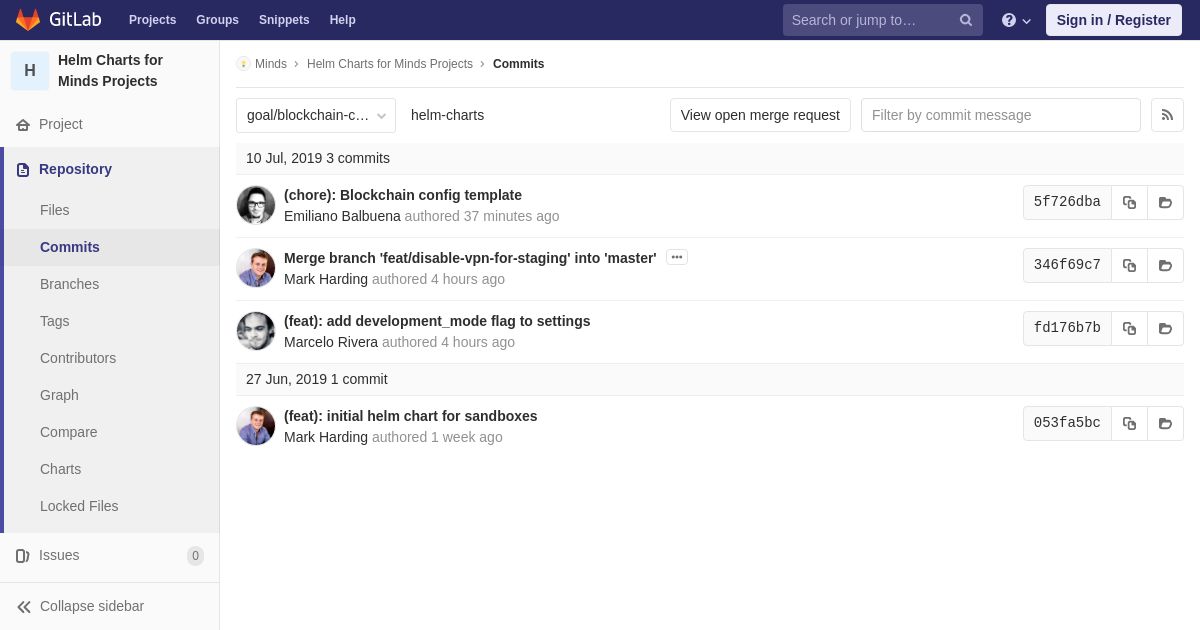The height and width of the screenshot is (630, 1200).
Task: Browse files at commit fd176b7b
Action: 1165,328
